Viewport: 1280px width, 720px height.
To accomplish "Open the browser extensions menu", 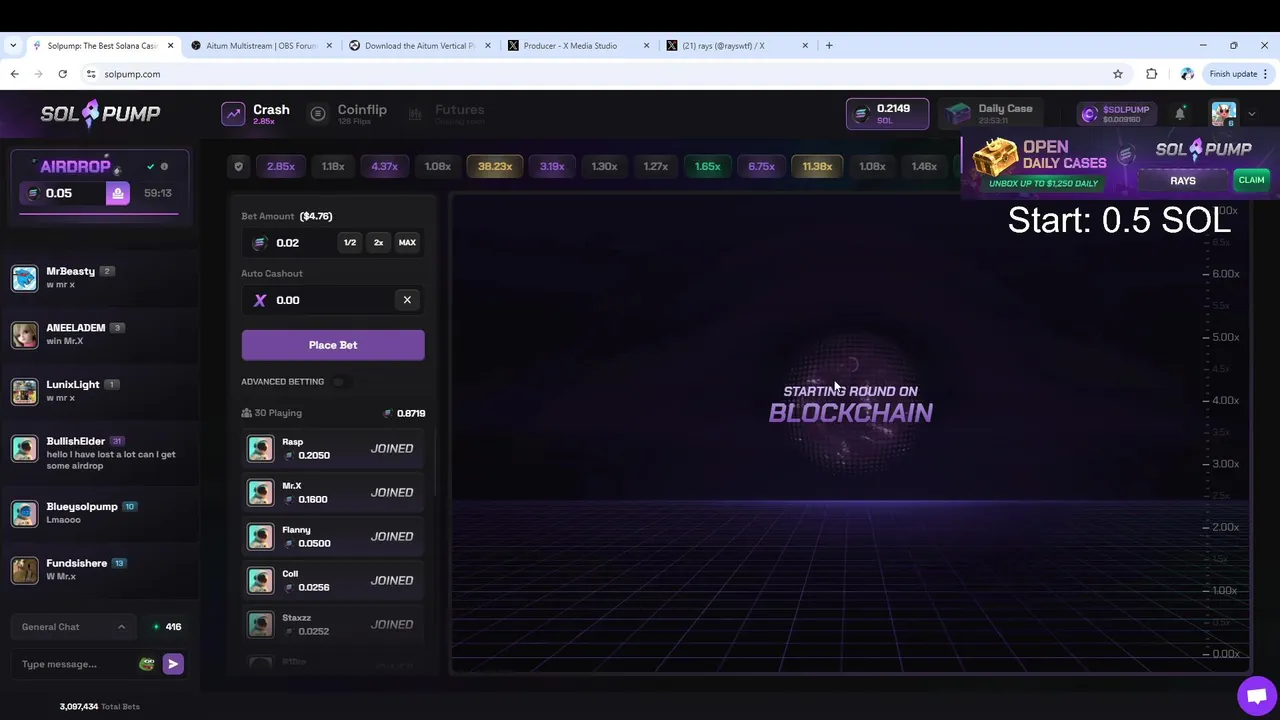I will coord(1151,74).
